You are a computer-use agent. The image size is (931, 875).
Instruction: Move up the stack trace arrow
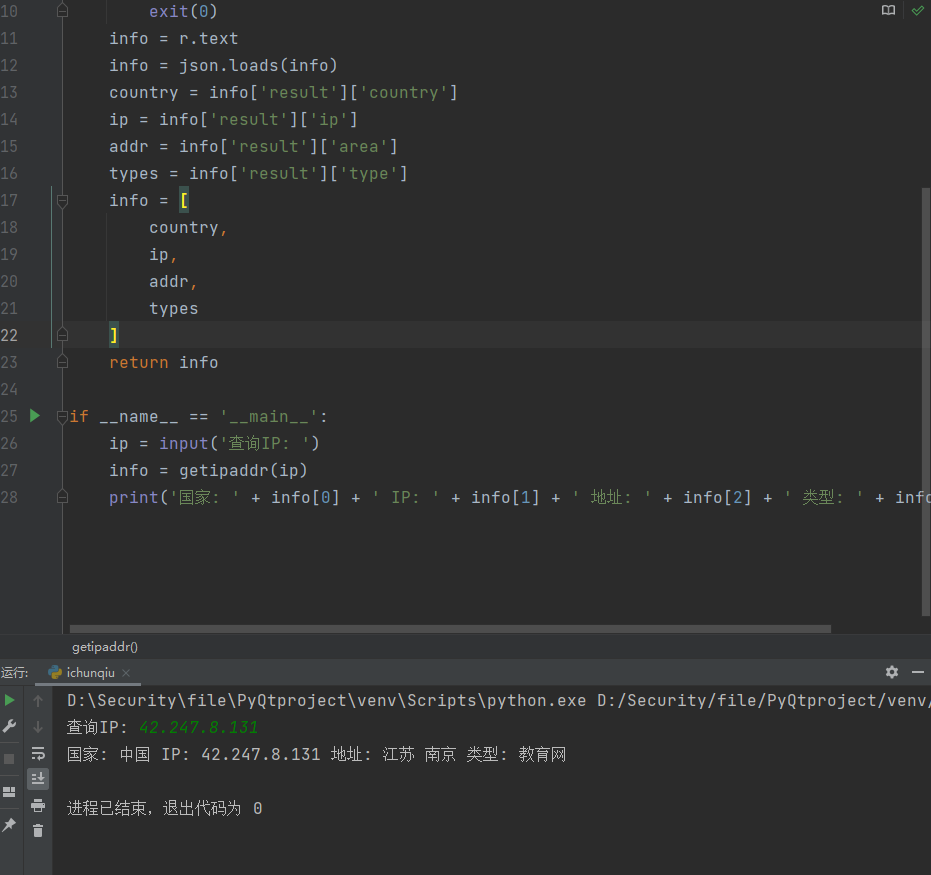(38, 700)
